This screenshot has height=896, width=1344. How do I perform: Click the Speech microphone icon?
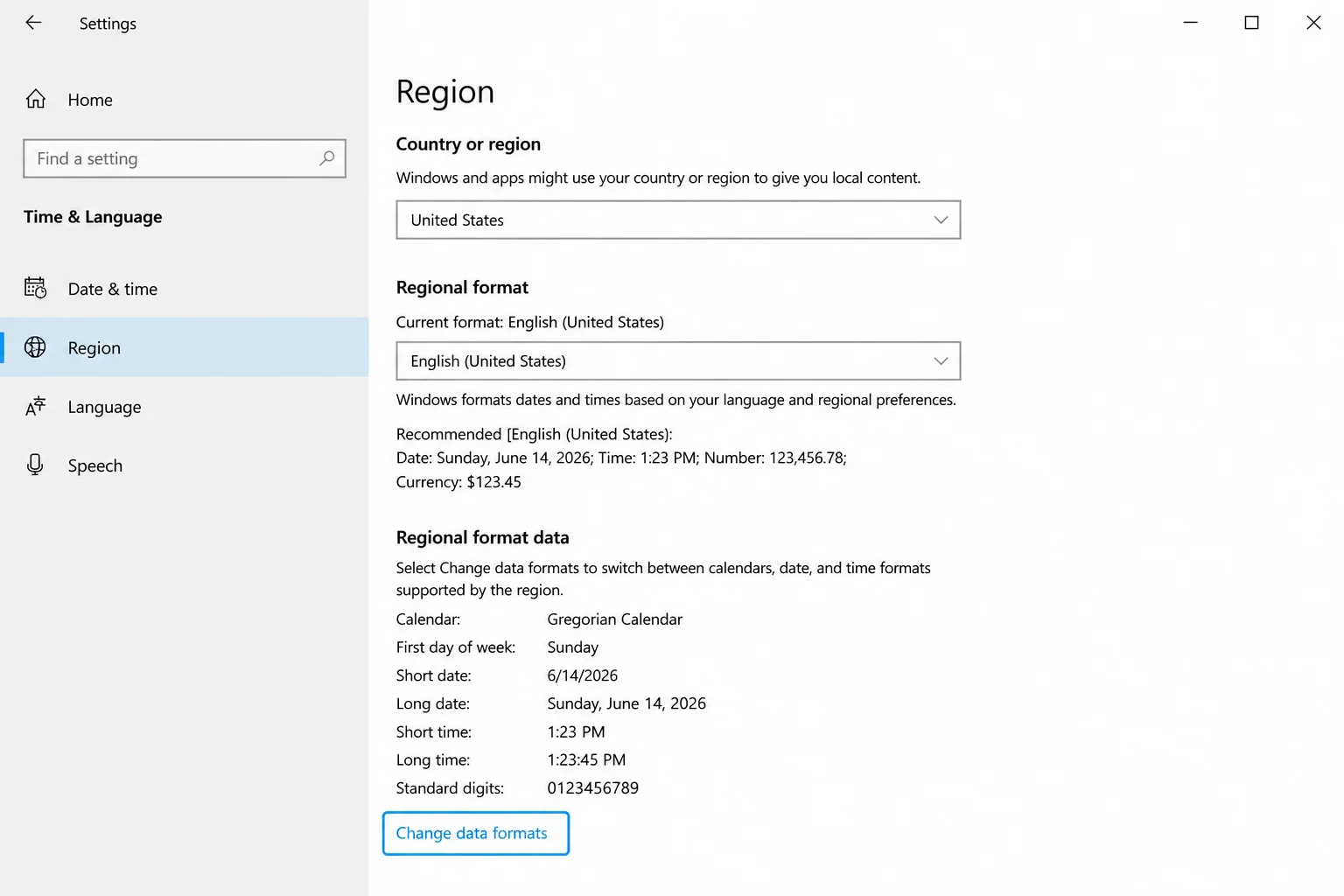[x=35, y=465]
